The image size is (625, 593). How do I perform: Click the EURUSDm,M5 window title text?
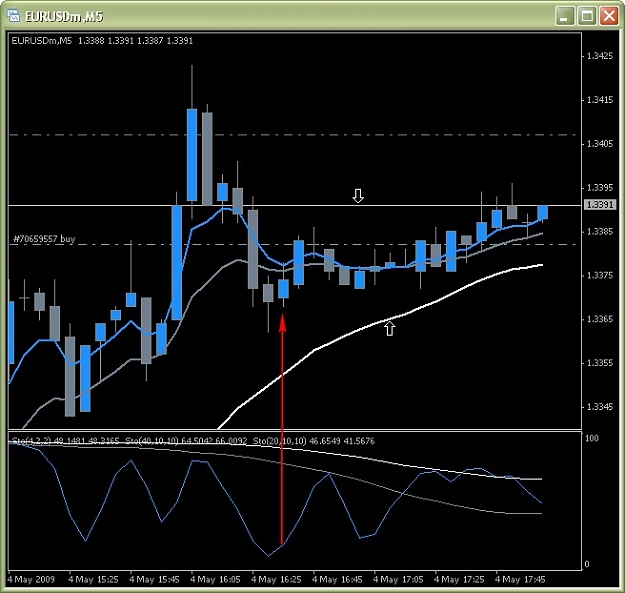(x=64, y=16)
